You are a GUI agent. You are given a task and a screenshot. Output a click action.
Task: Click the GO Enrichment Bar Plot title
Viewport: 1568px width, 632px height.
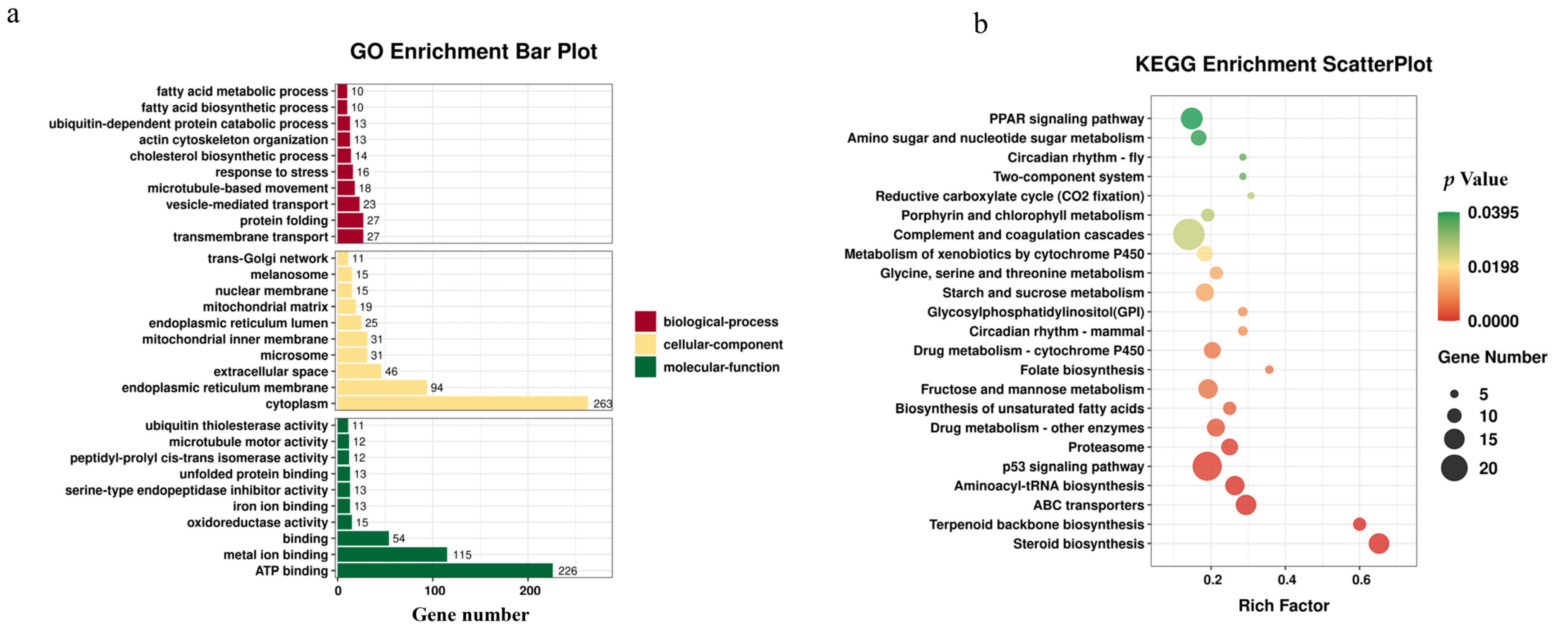click(473, 52)
